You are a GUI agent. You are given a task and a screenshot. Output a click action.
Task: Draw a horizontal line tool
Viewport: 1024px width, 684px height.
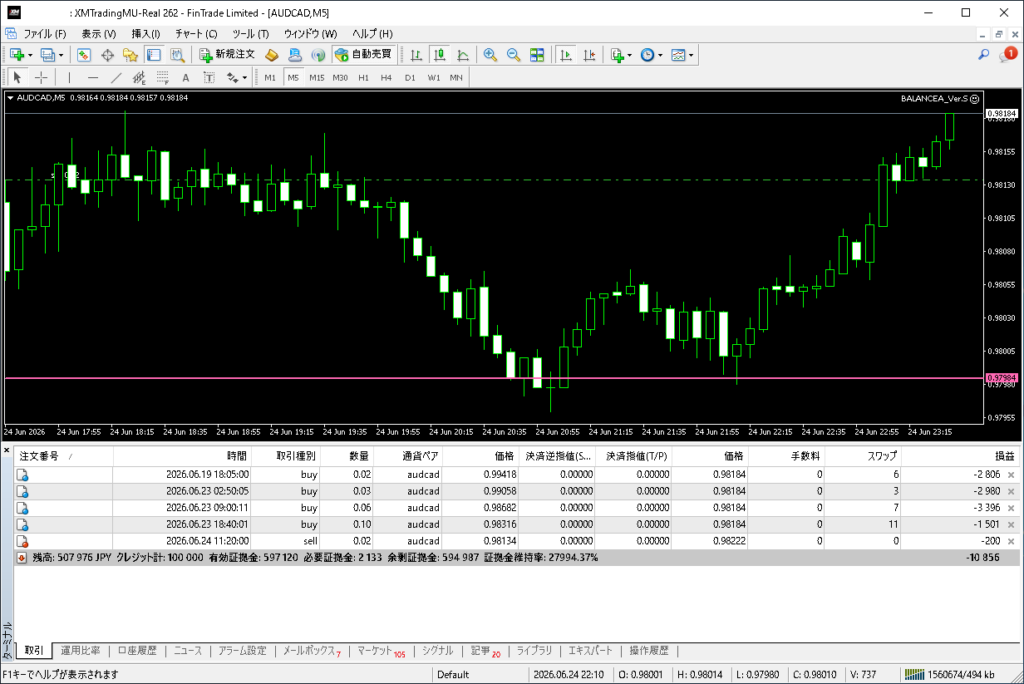(93, 78)
